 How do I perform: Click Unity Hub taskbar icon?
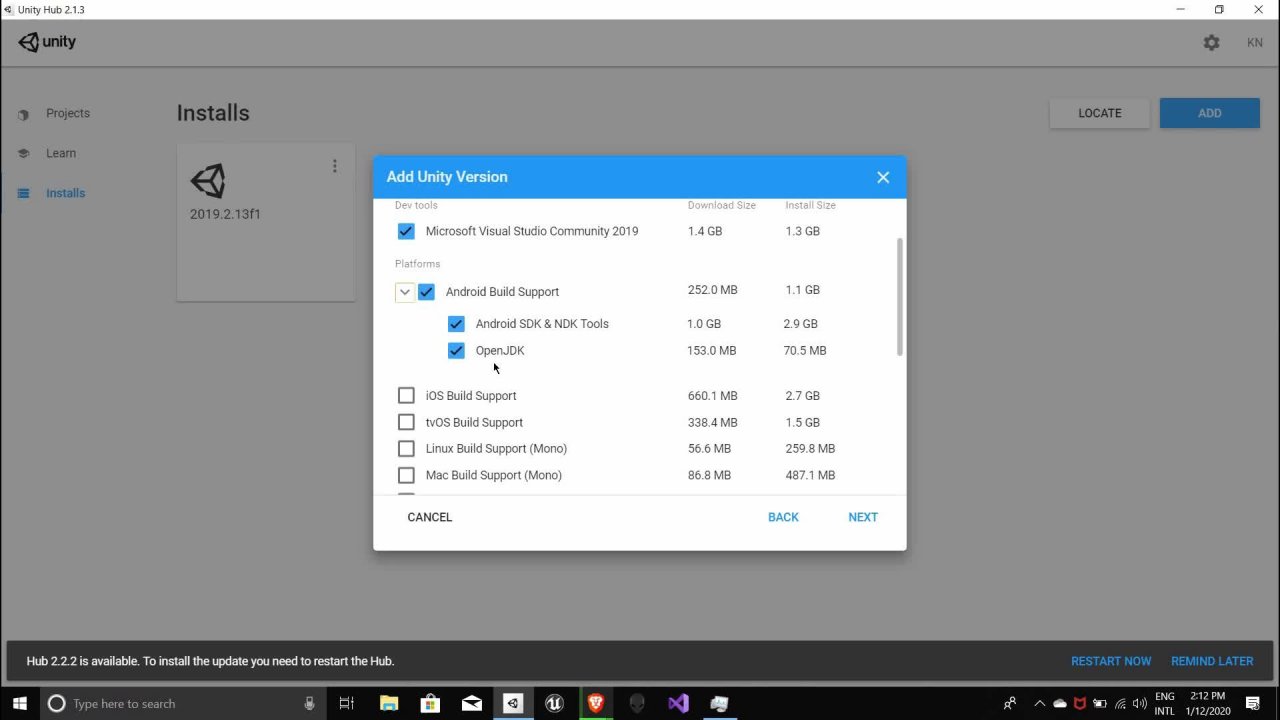tap(513, 704)
